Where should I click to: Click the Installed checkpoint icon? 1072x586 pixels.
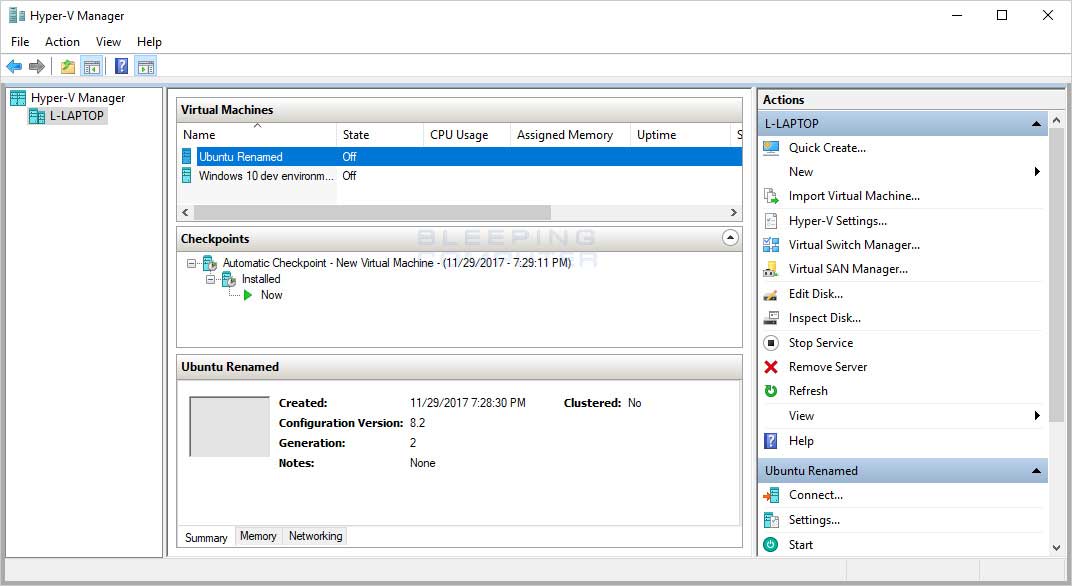point(229,279)
